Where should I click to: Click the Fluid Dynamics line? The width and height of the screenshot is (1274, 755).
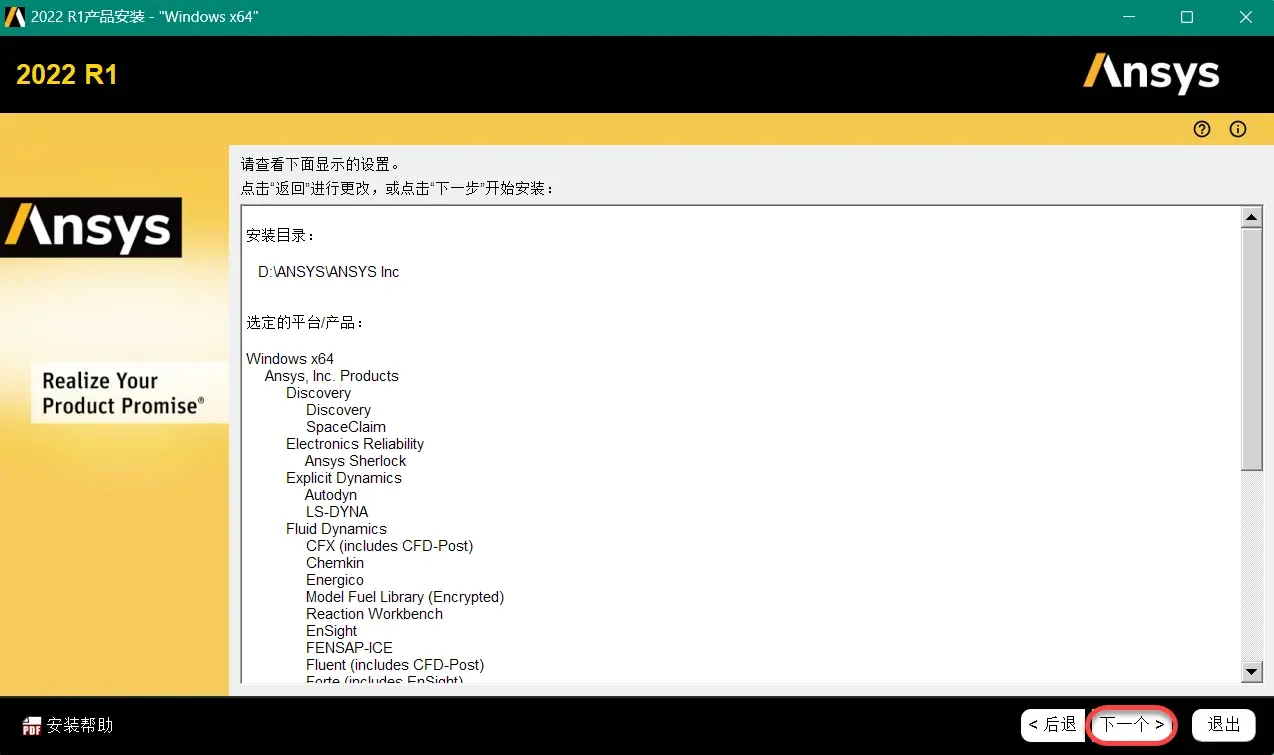(336, 529)
